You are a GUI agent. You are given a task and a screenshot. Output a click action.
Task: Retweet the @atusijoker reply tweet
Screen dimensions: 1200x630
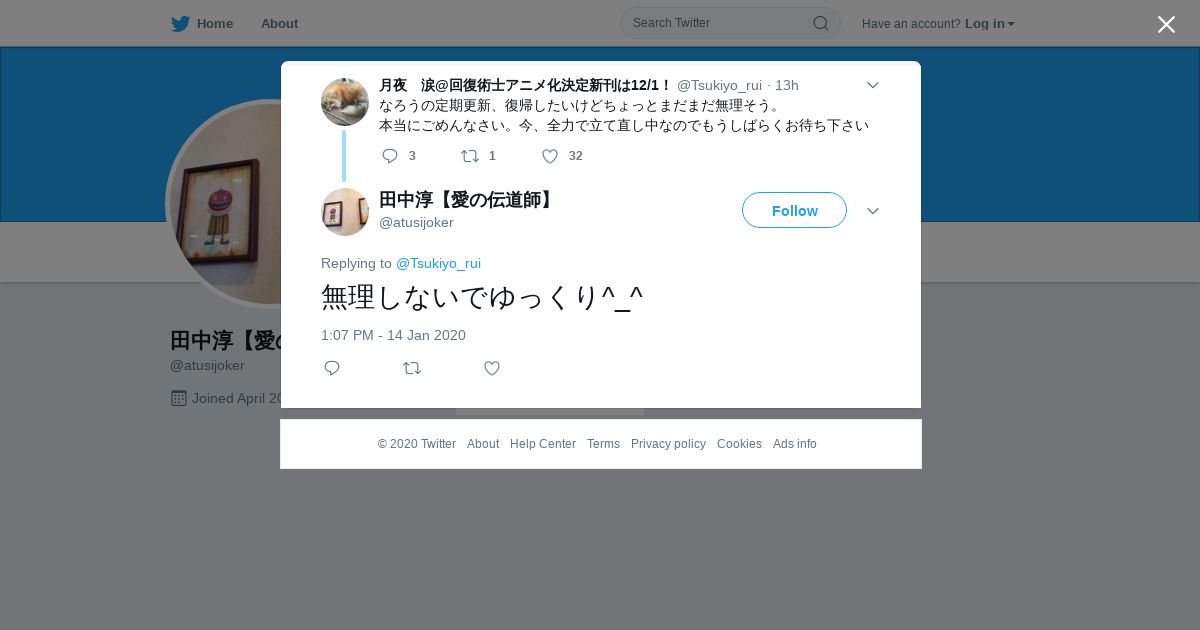[x=411, y=368]
